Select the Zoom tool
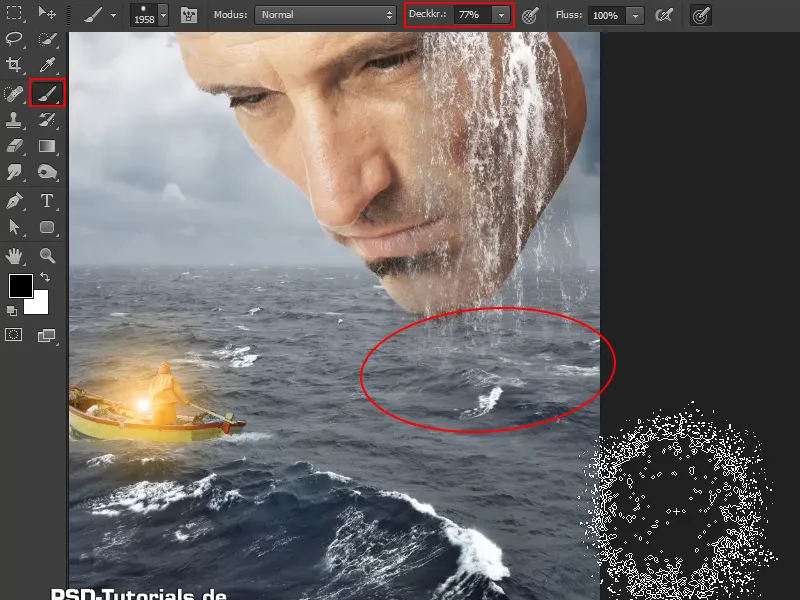 coord(47,256)
